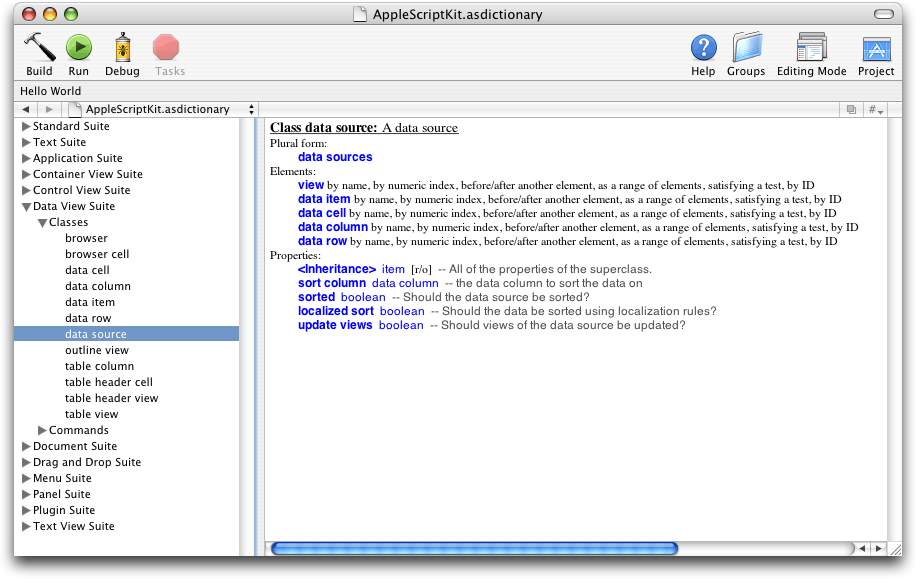The width and height of the screenshot is (918, 579).
Task: Expand the Commands group in the sidebar
Action: 40,430
